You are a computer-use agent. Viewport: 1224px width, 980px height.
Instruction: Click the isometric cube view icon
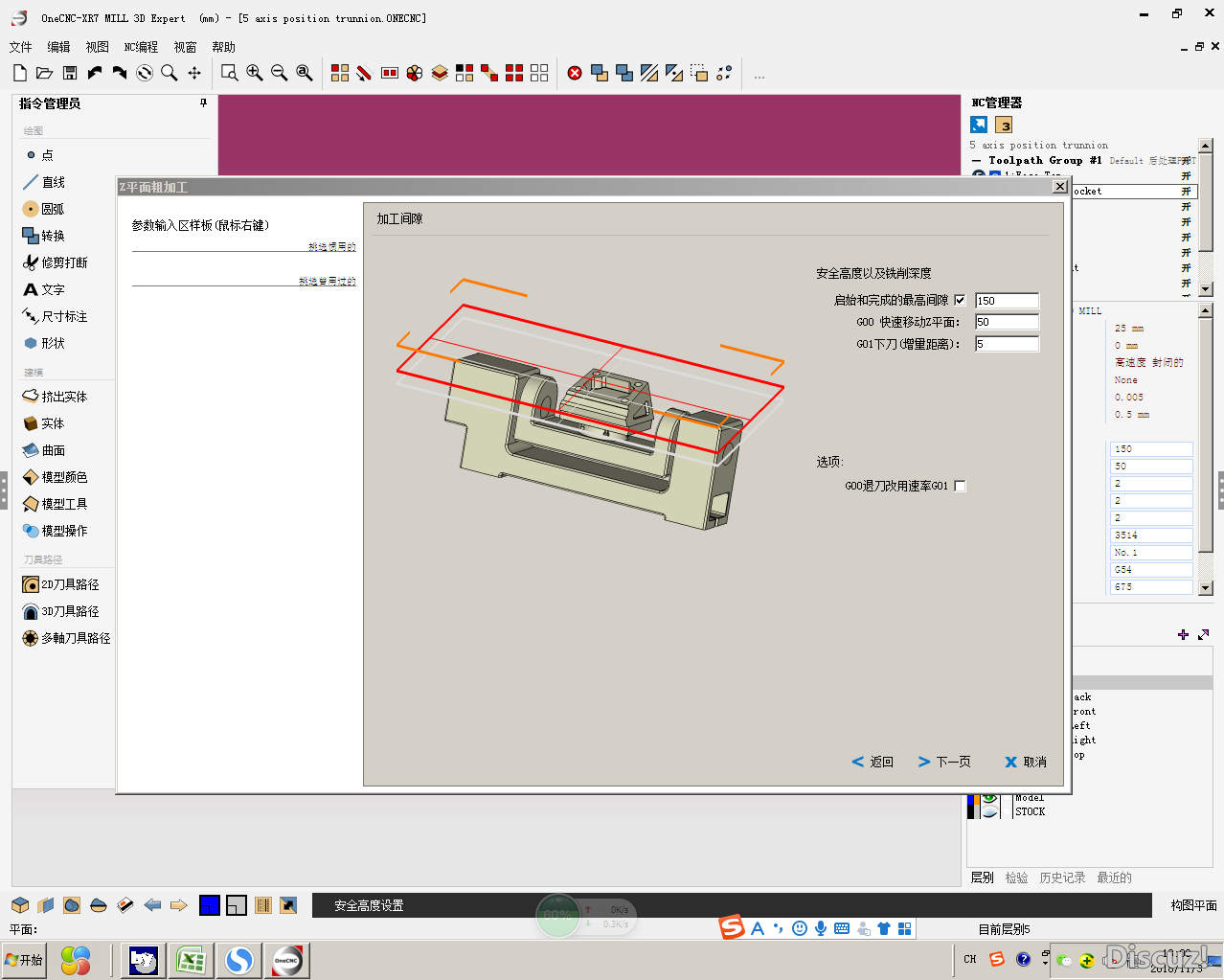(x=20, y=905)
